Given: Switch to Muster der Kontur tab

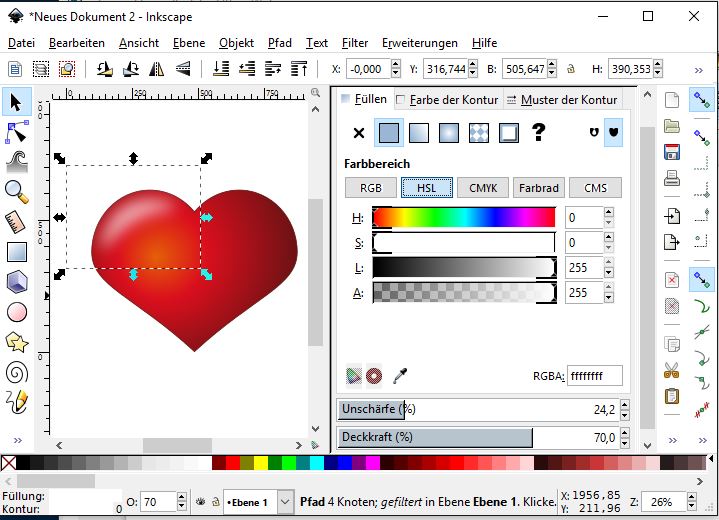Looking at the screenshot, I should [x=561, y=100].
